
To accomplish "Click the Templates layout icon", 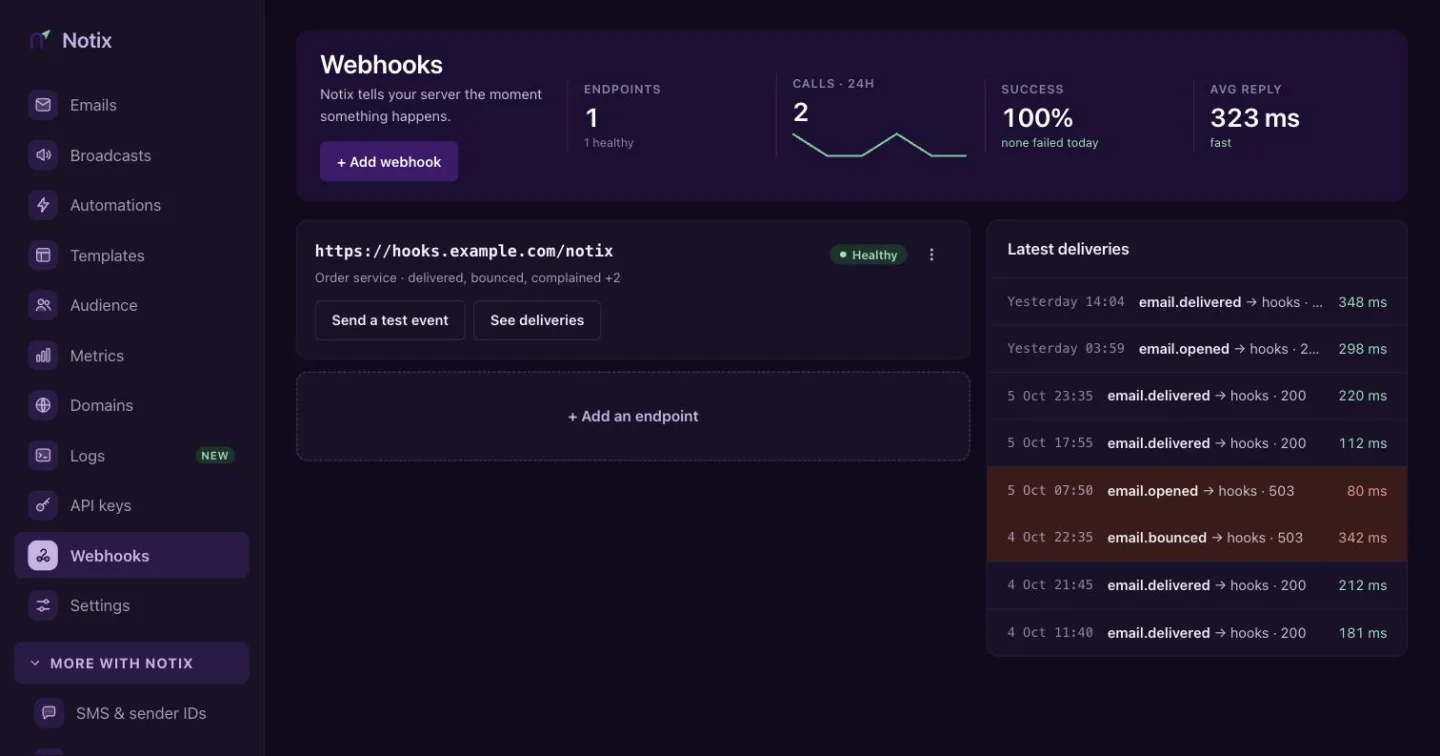I will coord(43,255).
